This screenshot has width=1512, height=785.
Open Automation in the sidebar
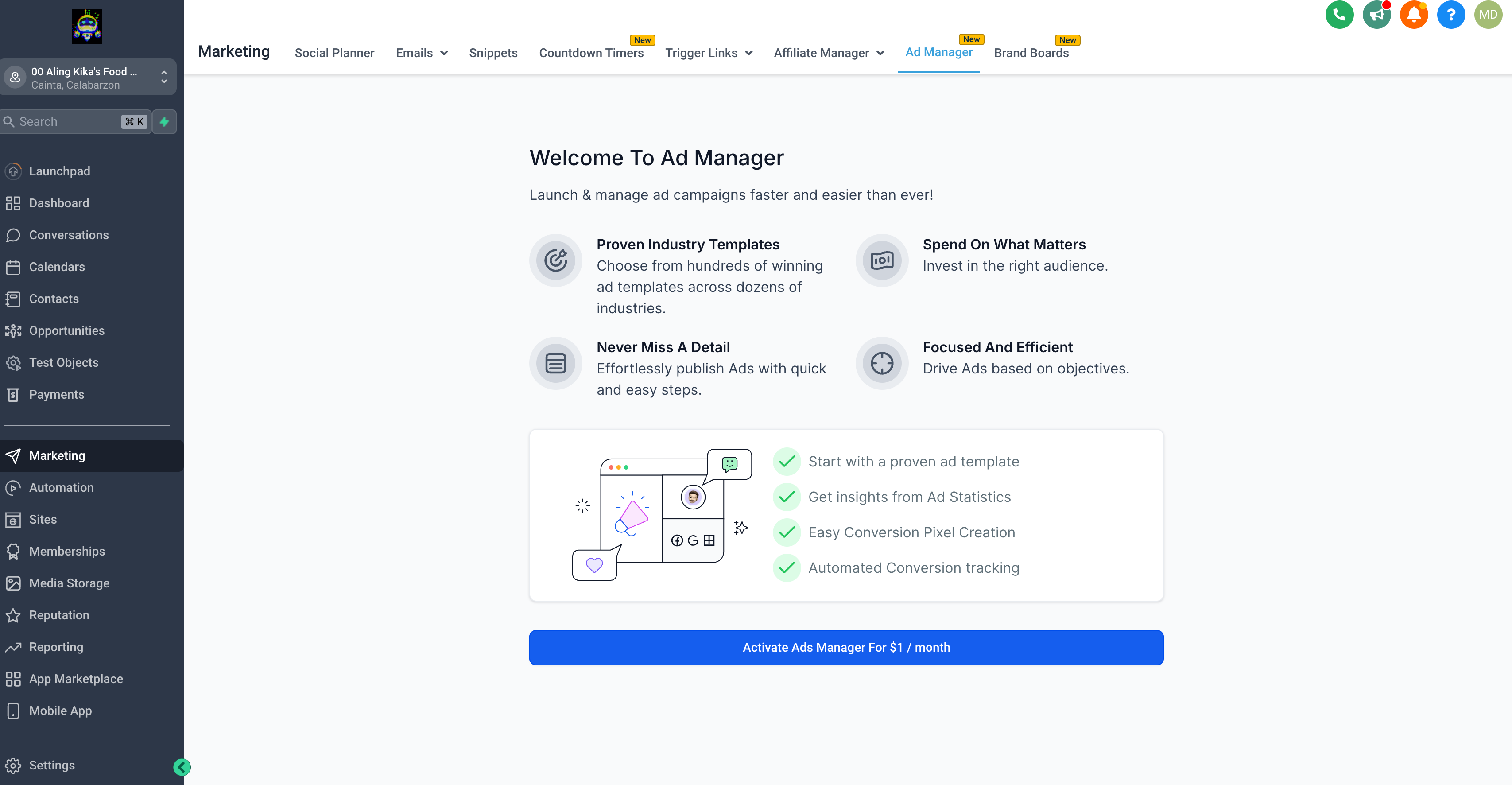click(61, 487)
